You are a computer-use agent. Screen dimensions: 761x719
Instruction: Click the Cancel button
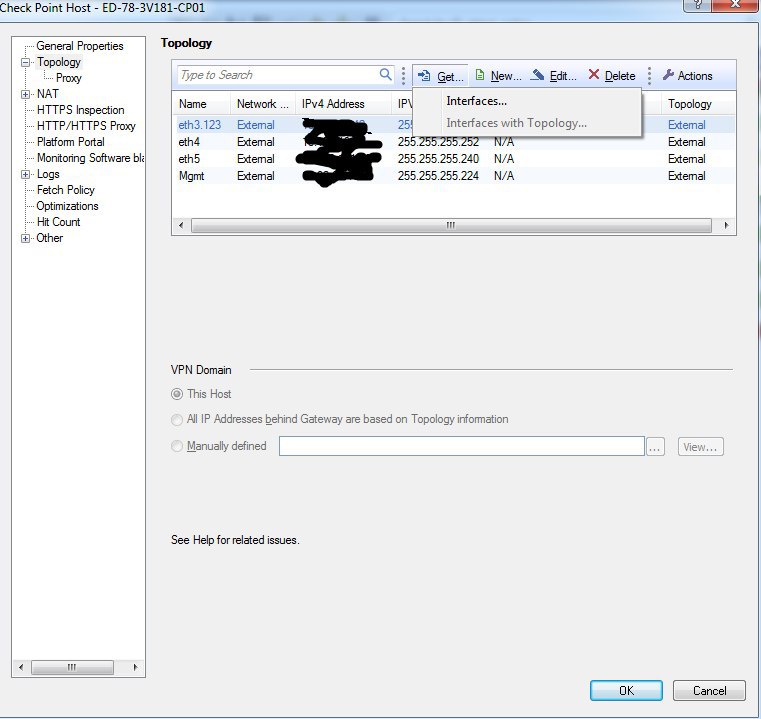(x=709, y=690)
